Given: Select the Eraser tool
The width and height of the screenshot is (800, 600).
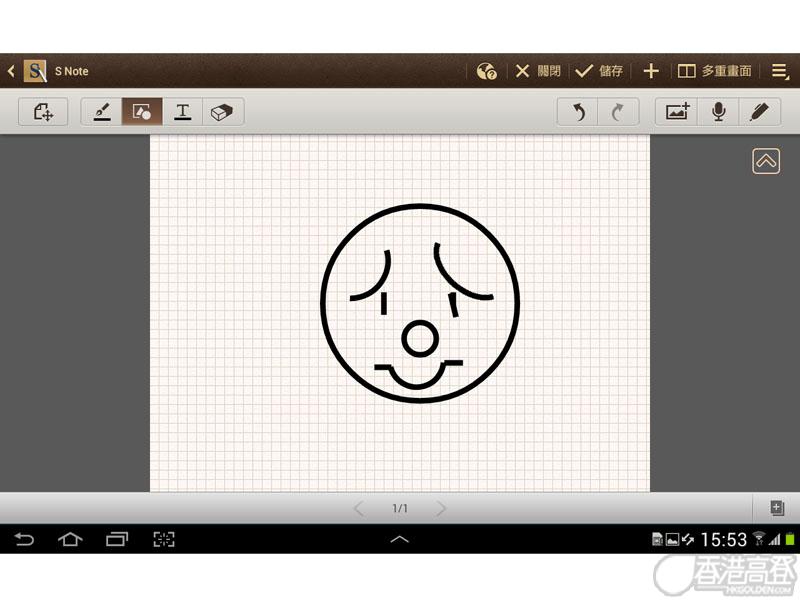Looking at the screenshot, I should click(223, 112).
